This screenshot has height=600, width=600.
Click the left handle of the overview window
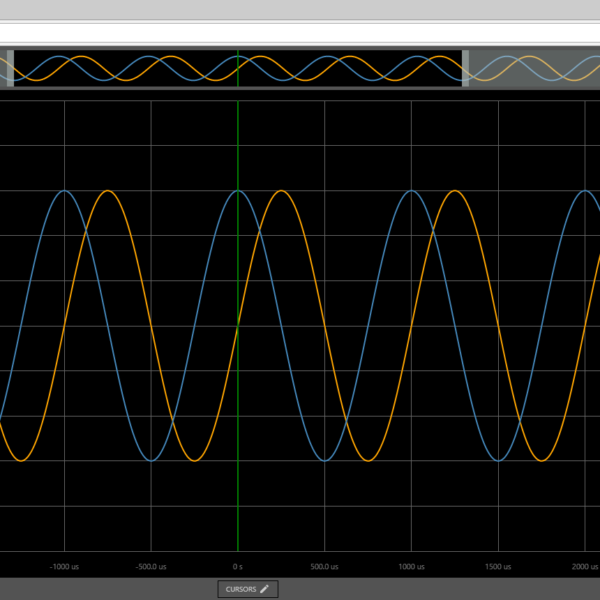pos(10,68)
